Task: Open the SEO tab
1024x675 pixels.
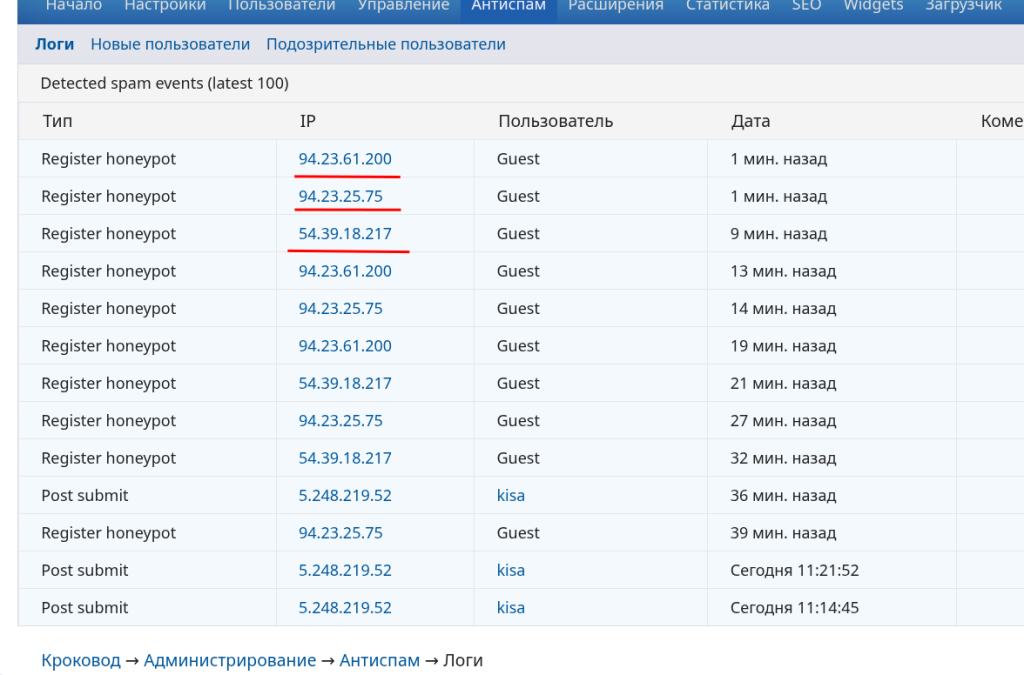Action: tap(806, 6)
